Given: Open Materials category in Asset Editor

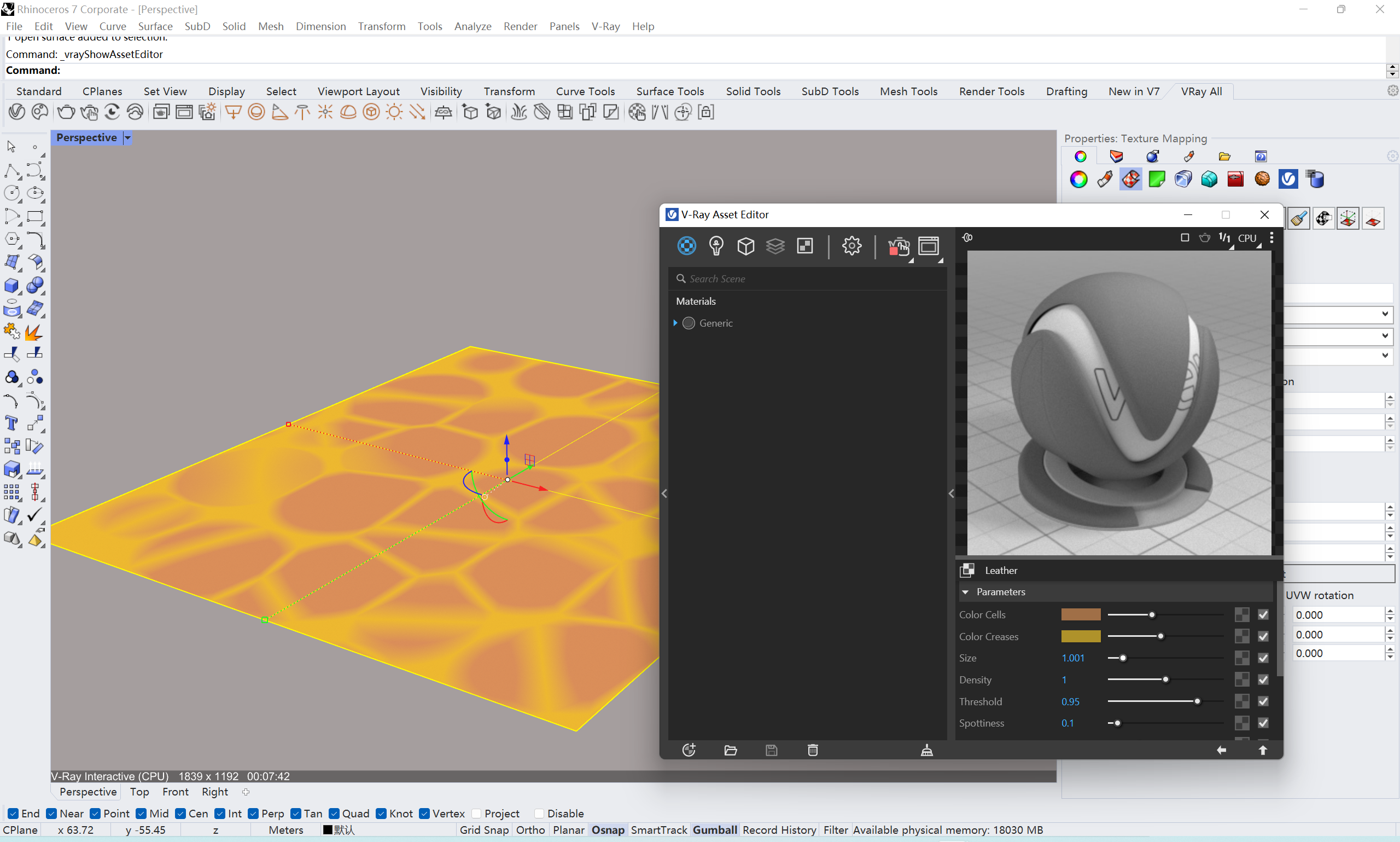Looking at the screenshot, I should [x=686, y=246].
